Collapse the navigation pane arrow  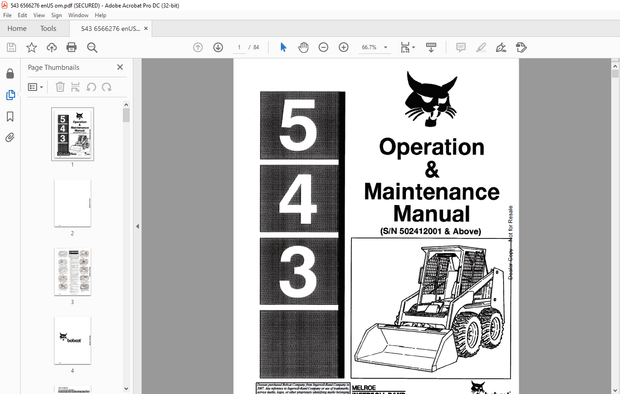point(138,226)
